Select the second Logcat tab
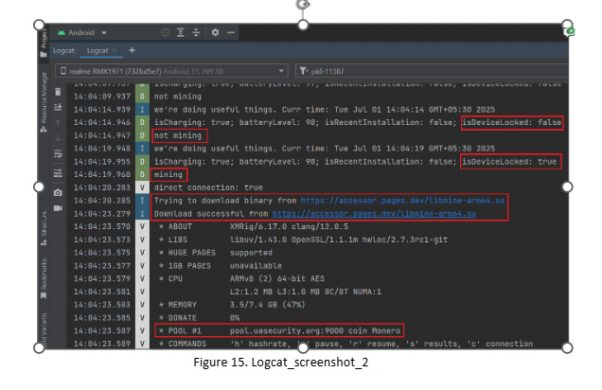The height and width of the screenshot is (390, 602). point(98,51)
